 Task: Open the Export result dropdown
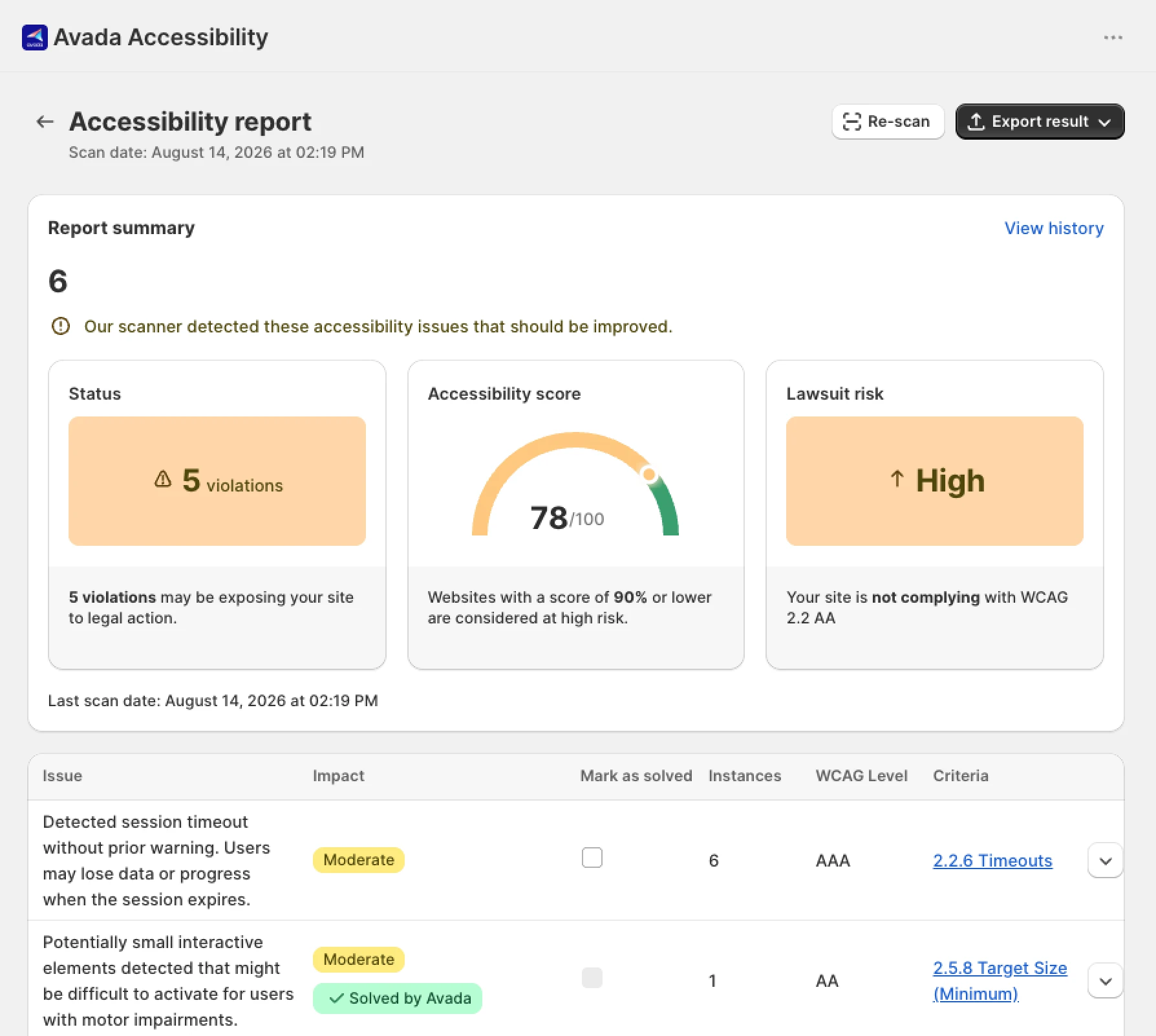tap(1040, 122)
